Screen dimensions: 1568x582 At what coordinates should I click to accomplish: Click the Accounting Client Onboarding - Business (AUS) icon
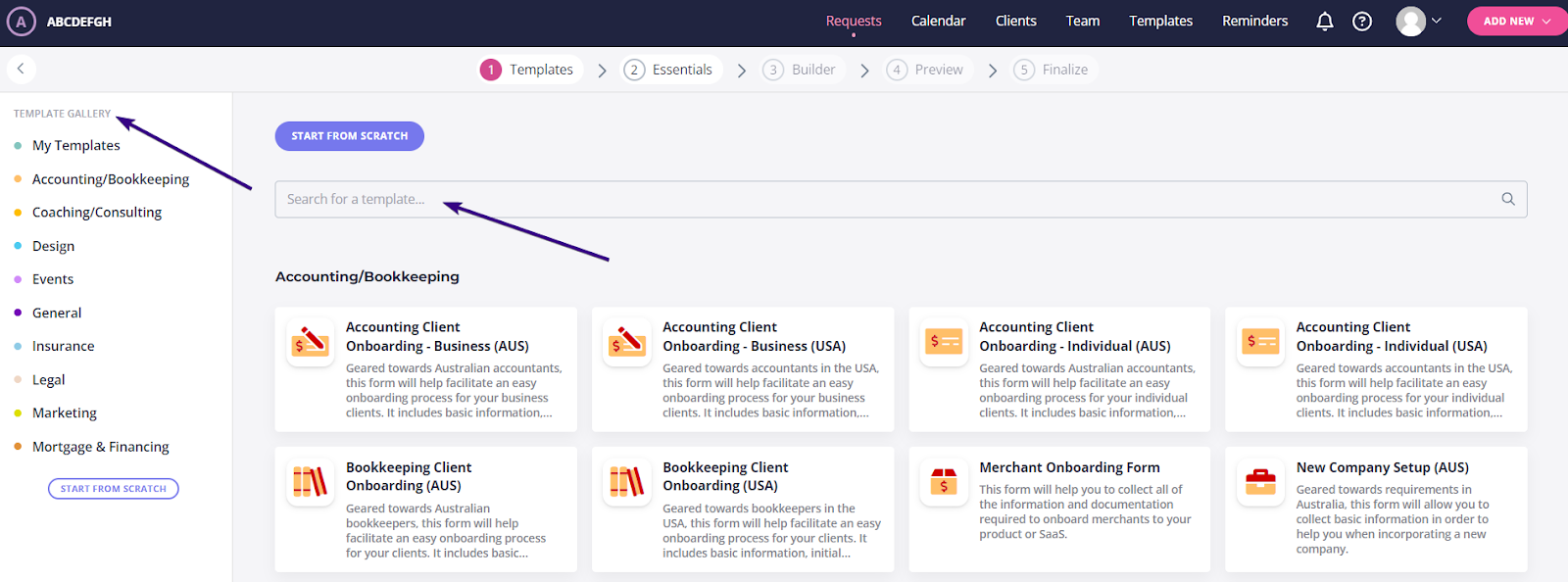point(311,343)
